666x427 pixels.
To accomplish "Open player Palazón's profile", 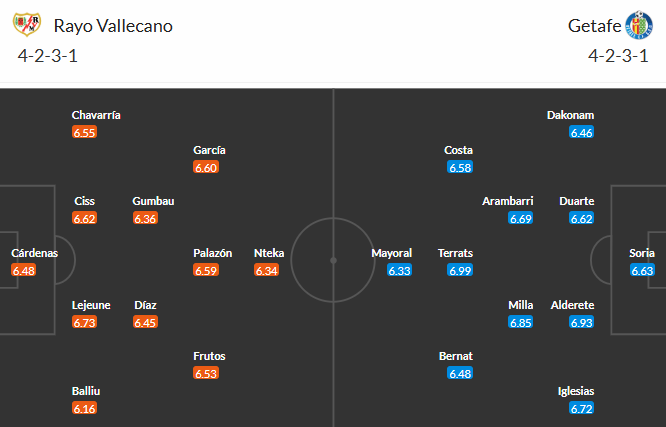I will (x=212, y=253).
